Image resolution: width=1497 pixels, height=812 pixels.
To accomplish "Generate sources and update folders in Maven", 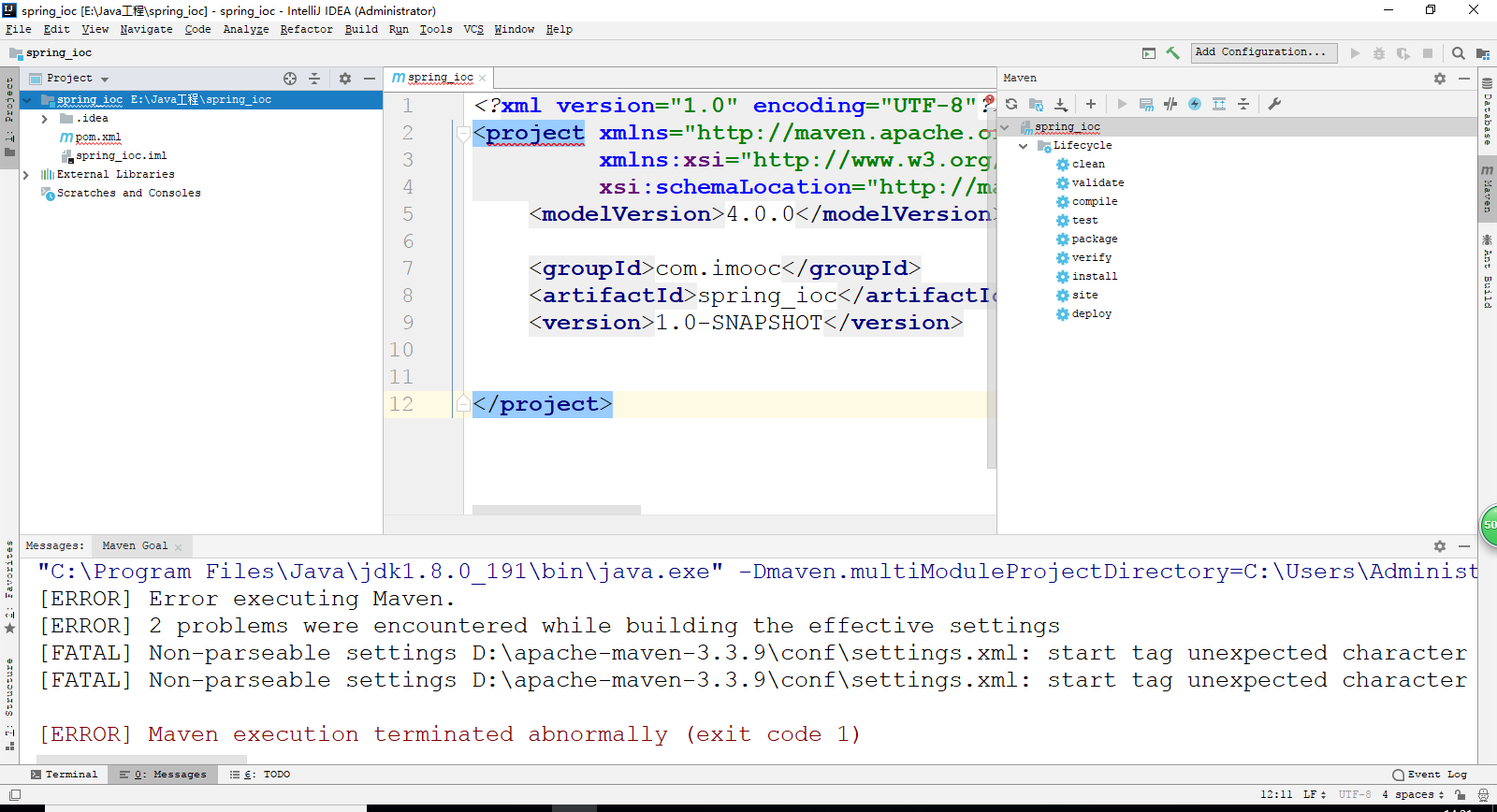I will pyautogui.click(x=1036, y=104).
